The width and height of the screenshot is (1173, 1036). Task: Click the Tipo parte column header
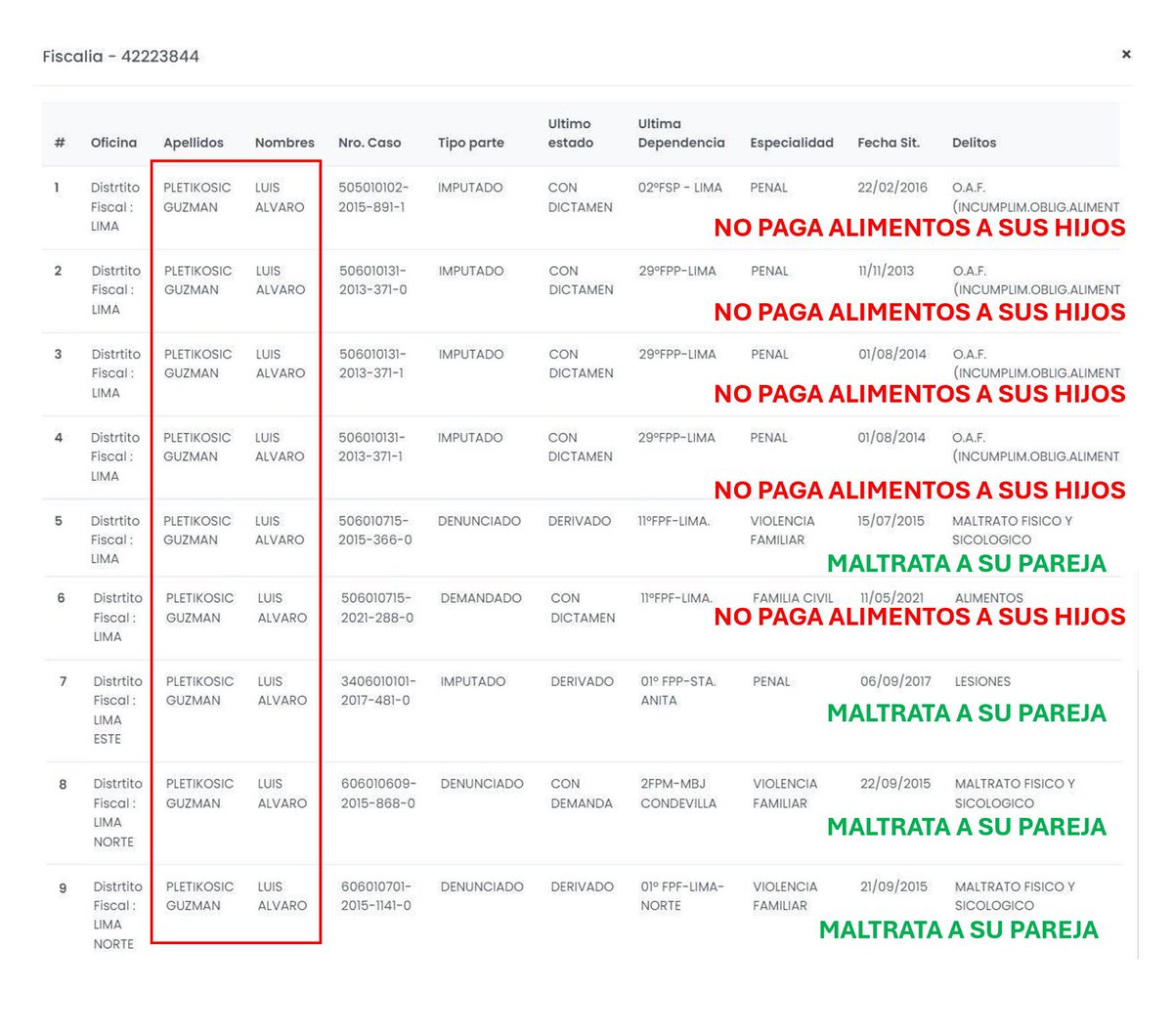(471, 143)
